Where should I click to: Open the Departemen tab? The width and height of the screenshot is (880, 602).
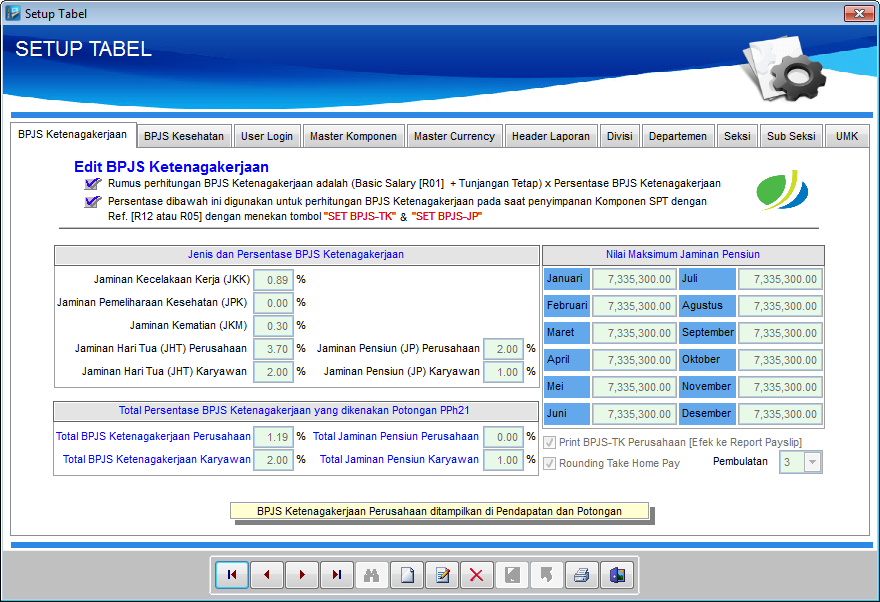677,136
